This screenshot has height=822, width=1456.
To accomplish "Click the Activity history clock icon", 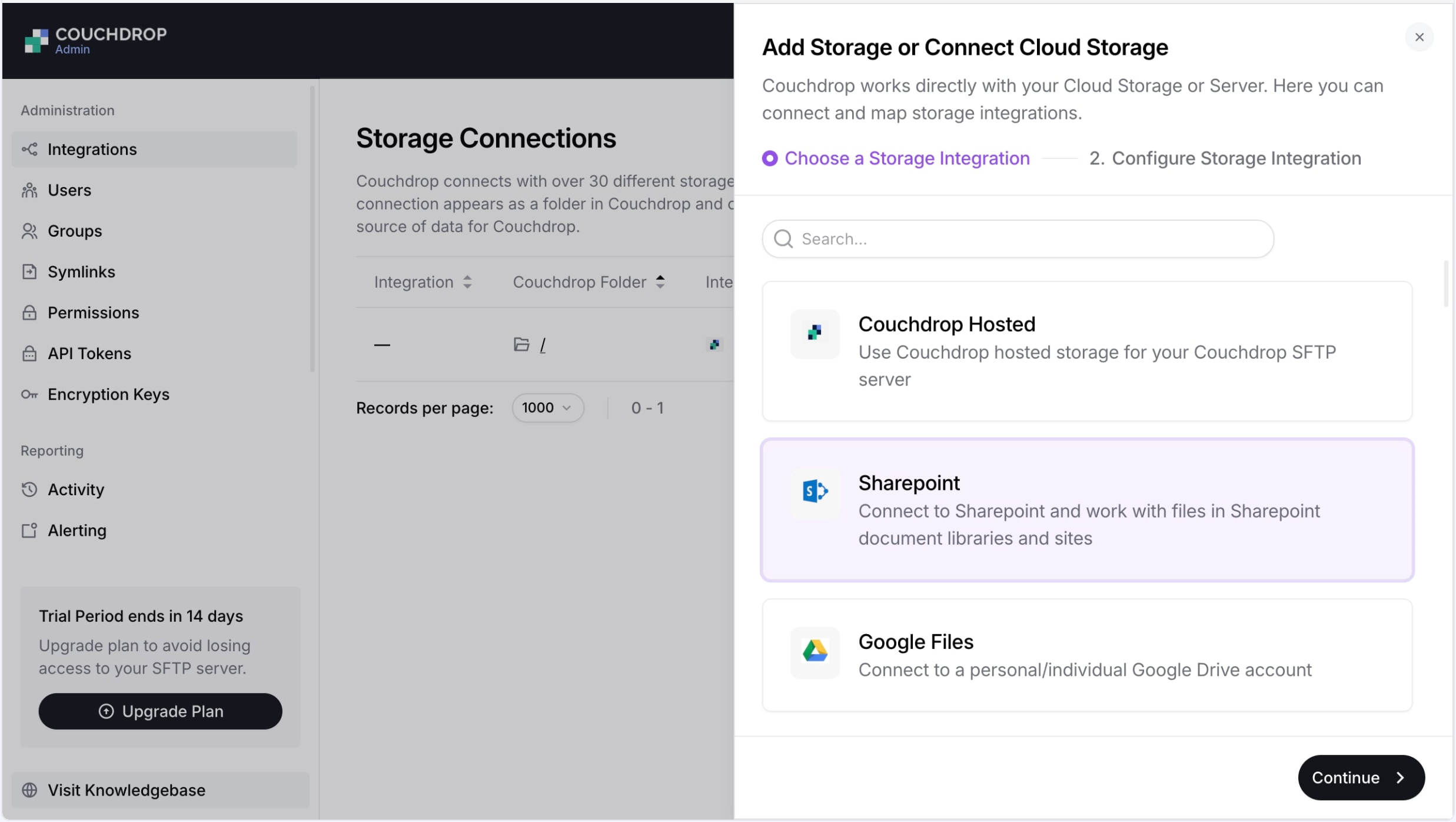I will coord(29,489).
